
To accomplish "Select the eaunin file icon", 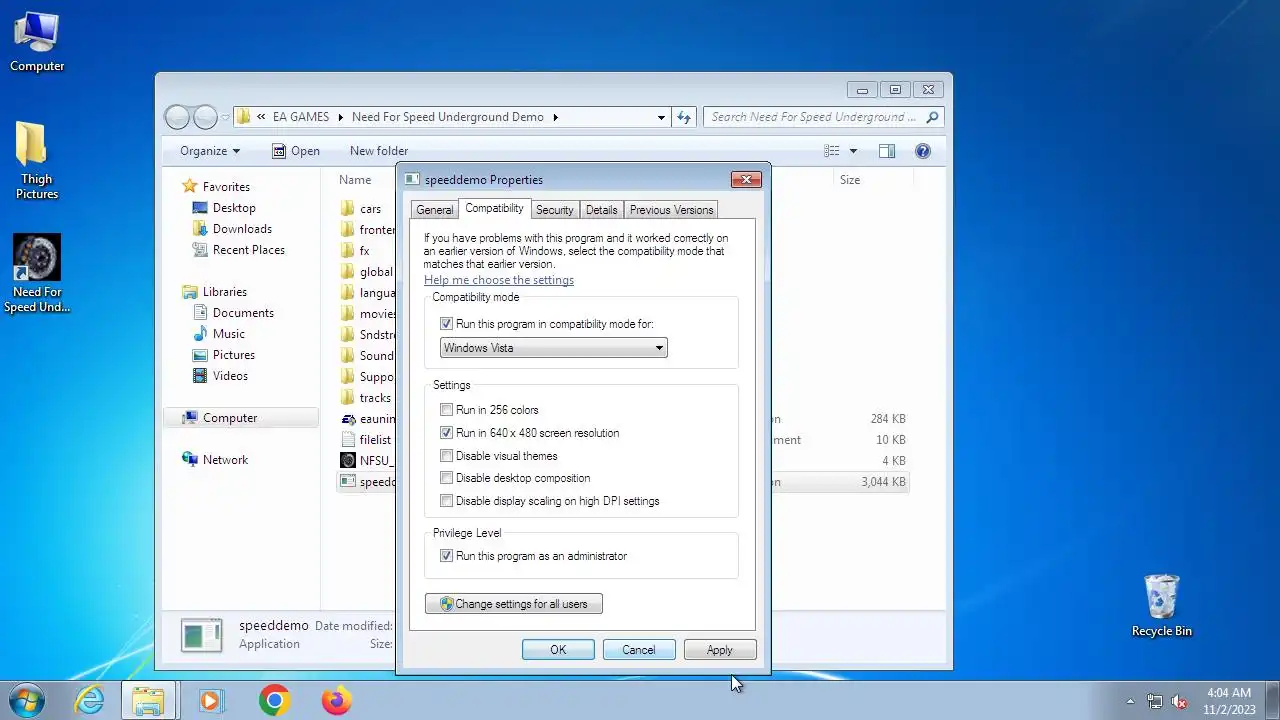I will pos(347,419).
